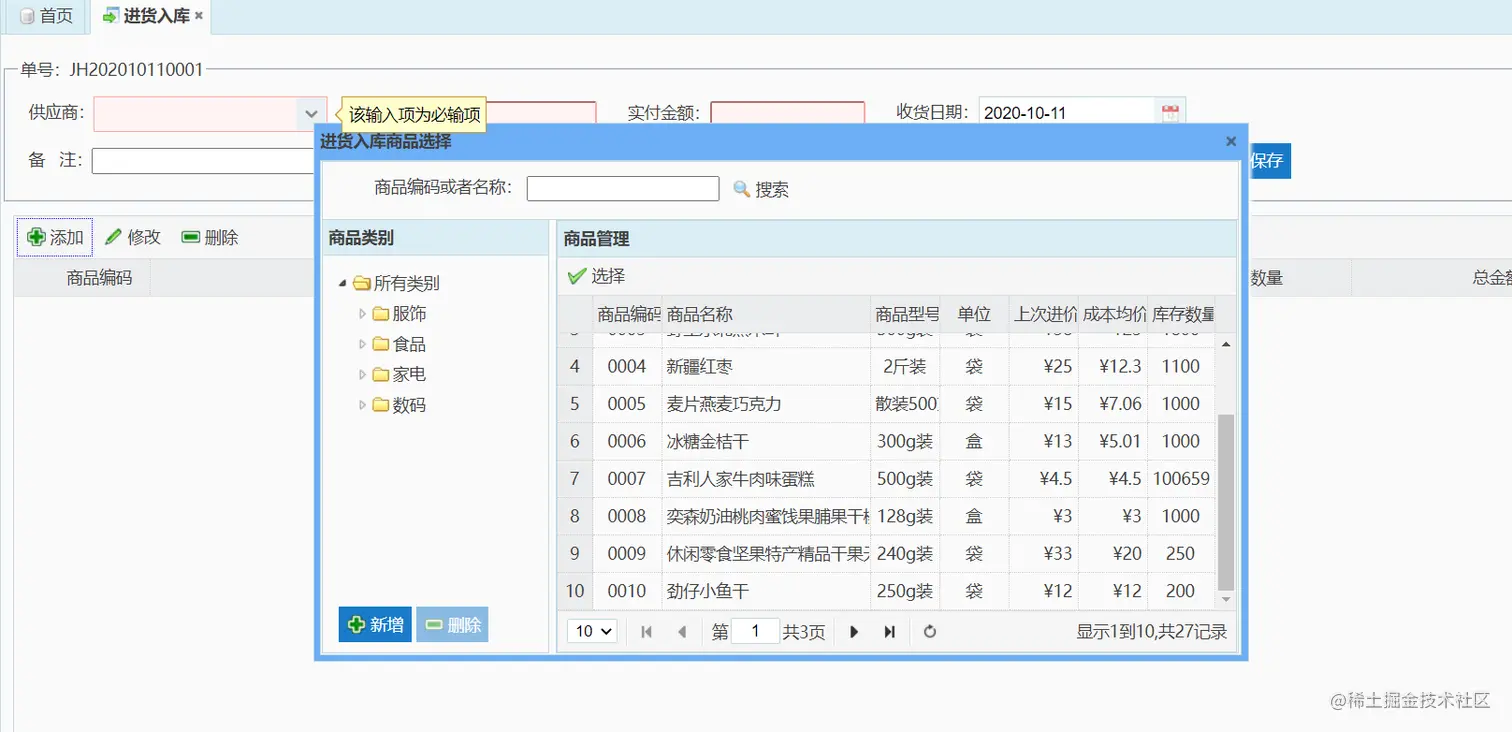Go to the next page icon
Image resolution: width=1512 pixels, height=732 pixels.
click(x=854, y=631)
